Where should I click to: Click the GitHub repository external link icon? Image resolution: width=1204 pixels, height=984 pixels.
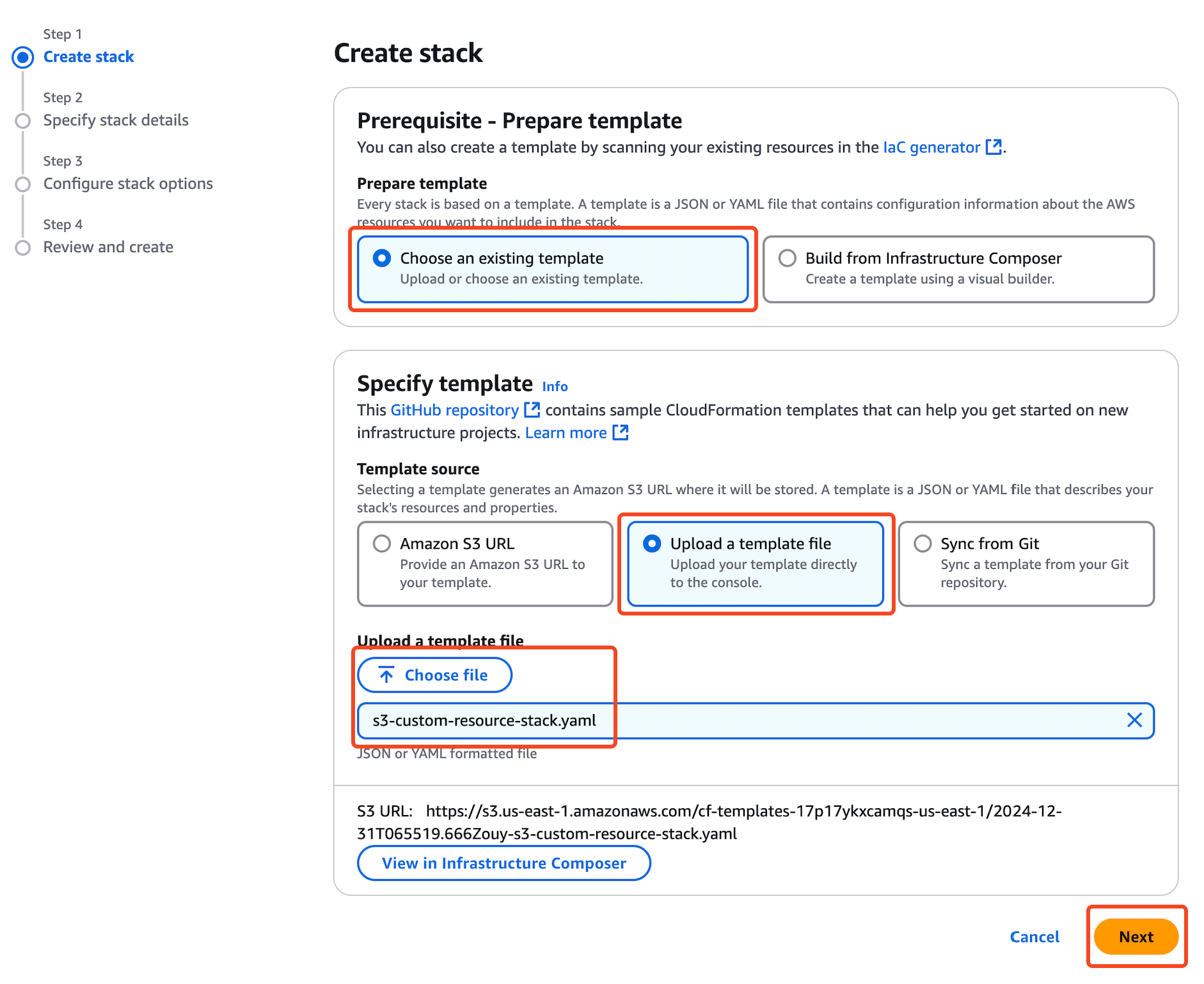point(532,410)
